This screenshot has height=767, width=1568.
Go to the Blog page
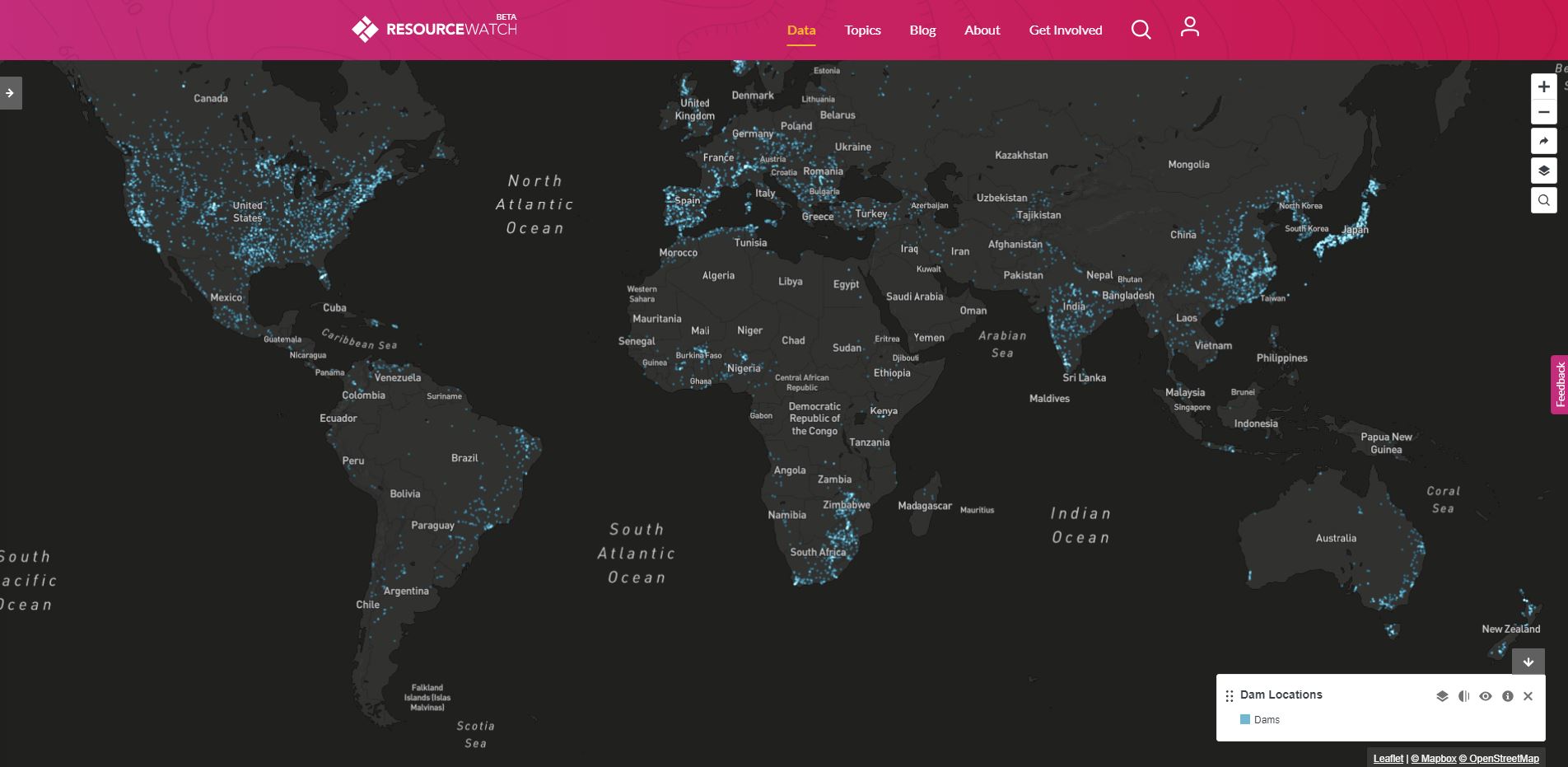tap(922, 30)
